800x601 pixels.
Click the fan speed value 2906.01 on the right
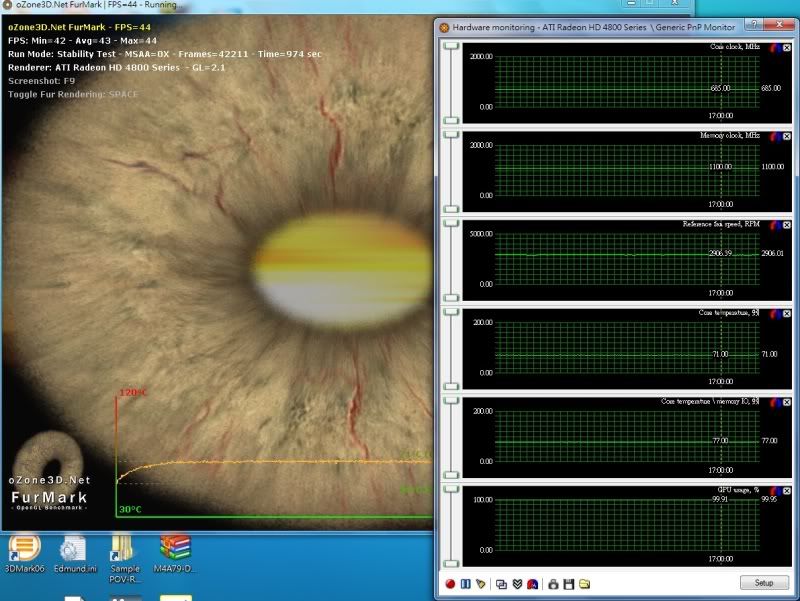tap(772, 253)
